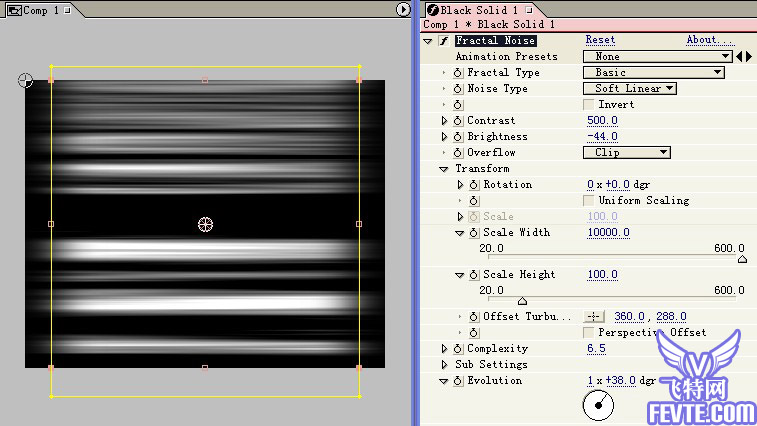The height and width of the screenshot is (426, 757).
Task: Toggle Scale Width stopwatch
Action: click(x=474, y=232)
